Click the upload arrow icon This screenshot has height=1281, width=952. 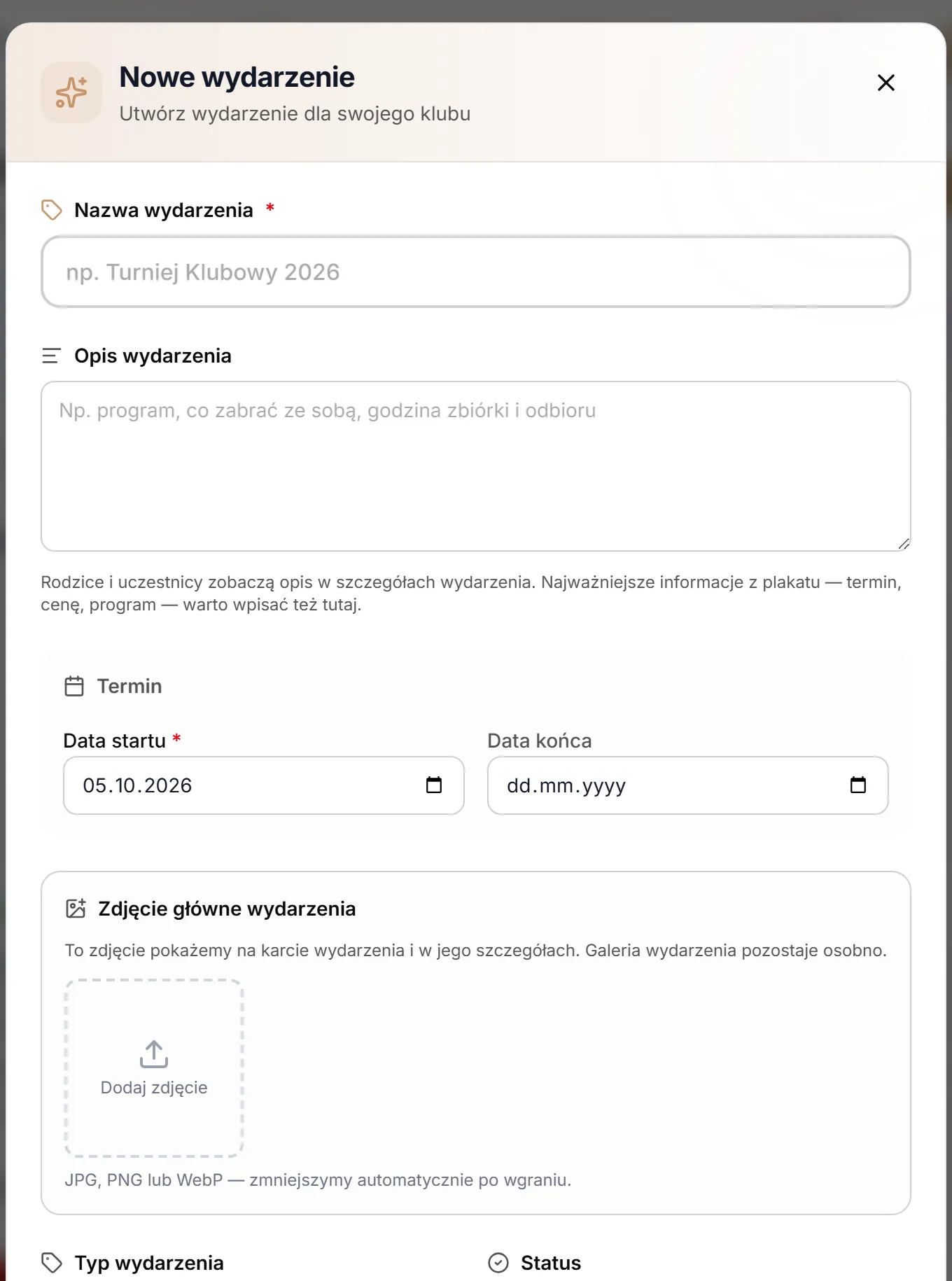154,1053
